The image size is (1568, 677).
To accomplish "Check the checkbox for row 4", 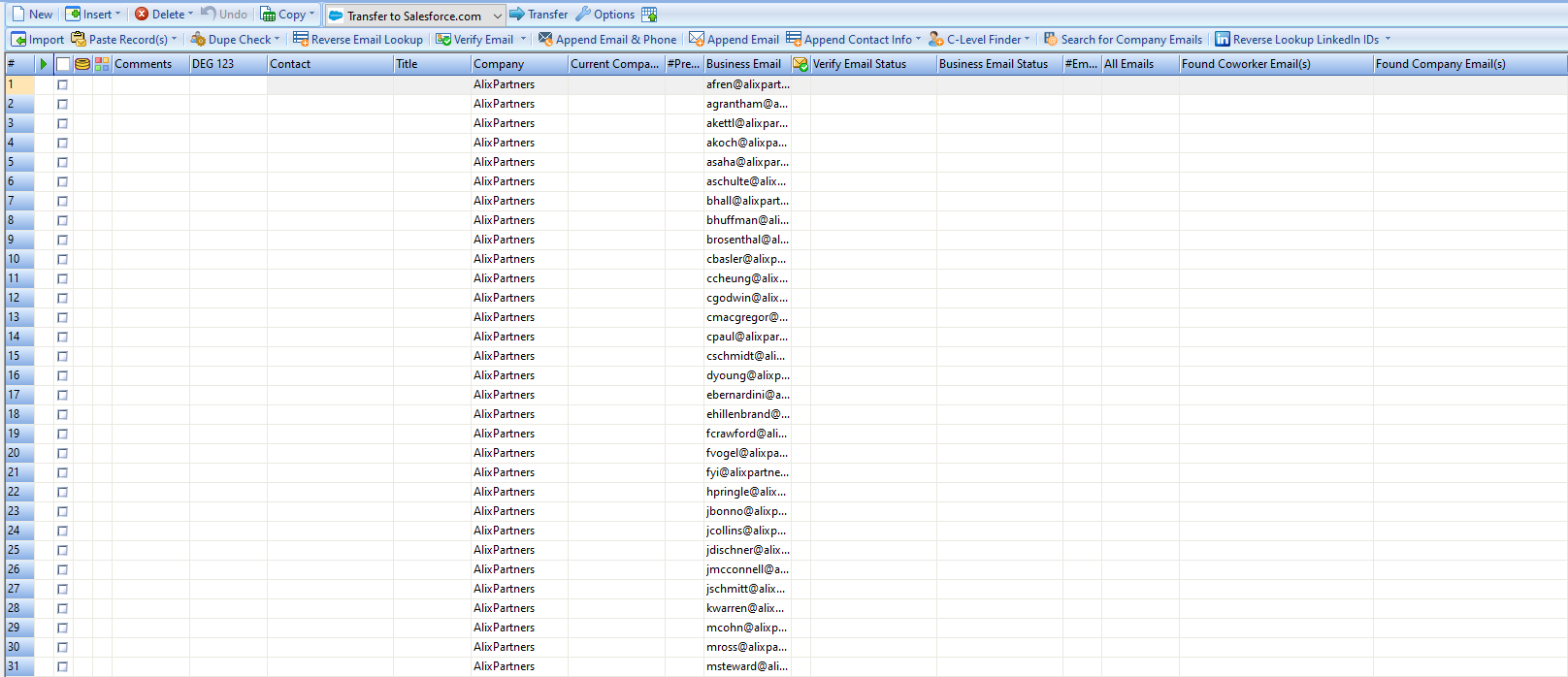I will point(63,144).
